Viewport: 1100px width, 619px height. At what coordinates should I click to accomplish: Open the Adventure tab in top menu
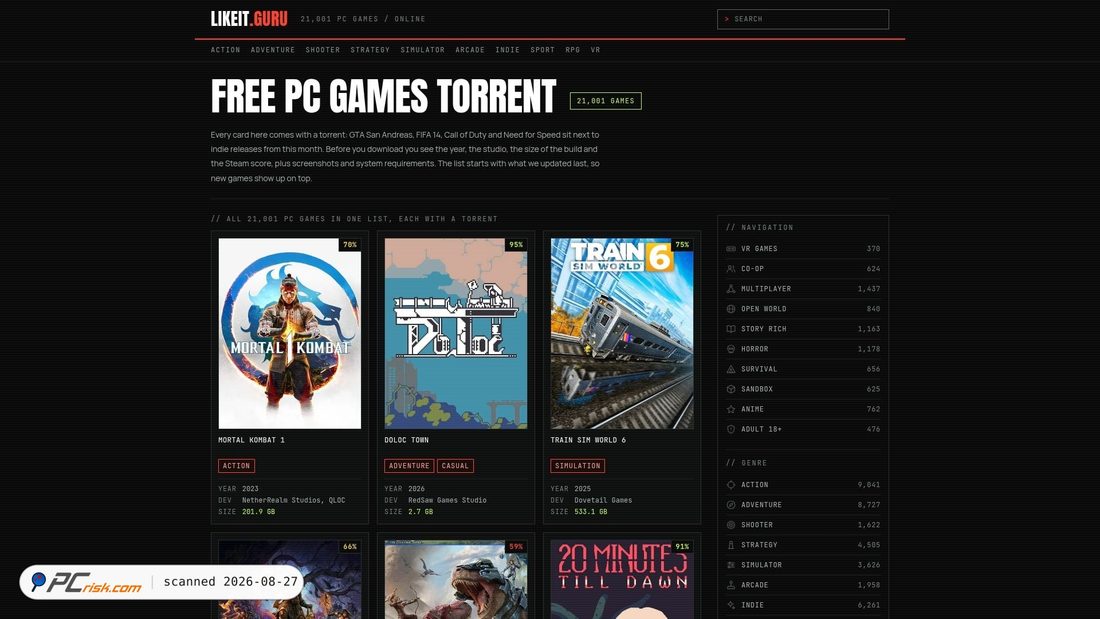[273, 50]
